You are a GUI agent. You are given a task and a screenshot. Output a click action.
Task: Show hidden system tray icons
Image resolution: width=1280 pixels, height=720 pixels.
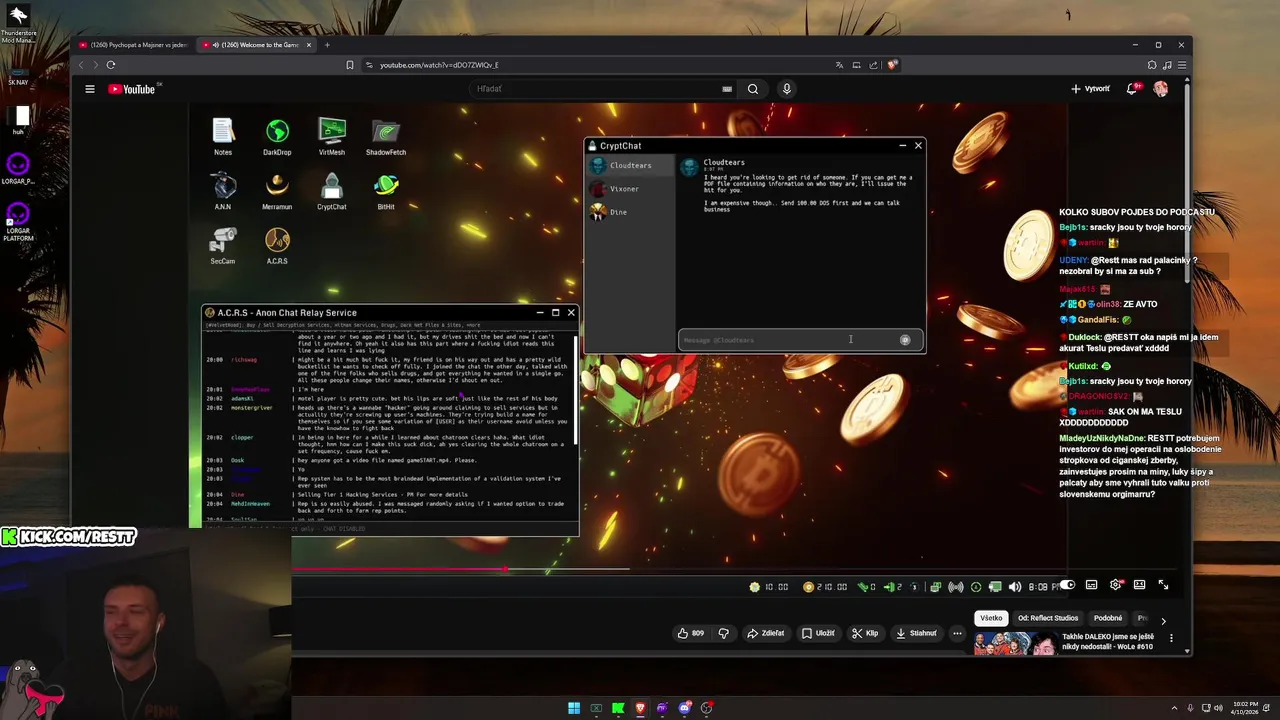tap(1174, 708)
